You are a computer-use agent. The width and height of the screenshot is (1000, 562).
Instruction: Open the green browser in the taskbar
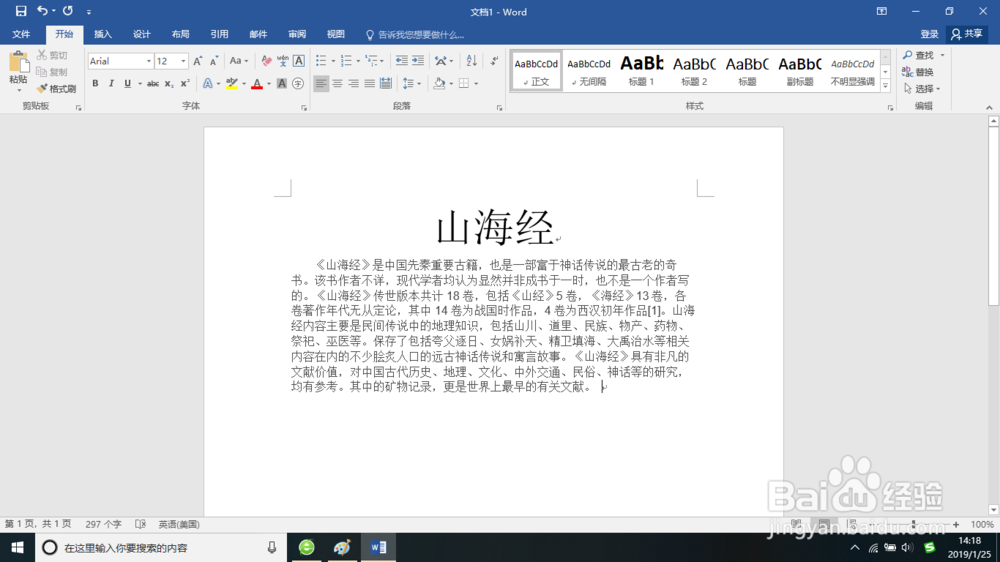pyautogui.click(x=307, y=547)
